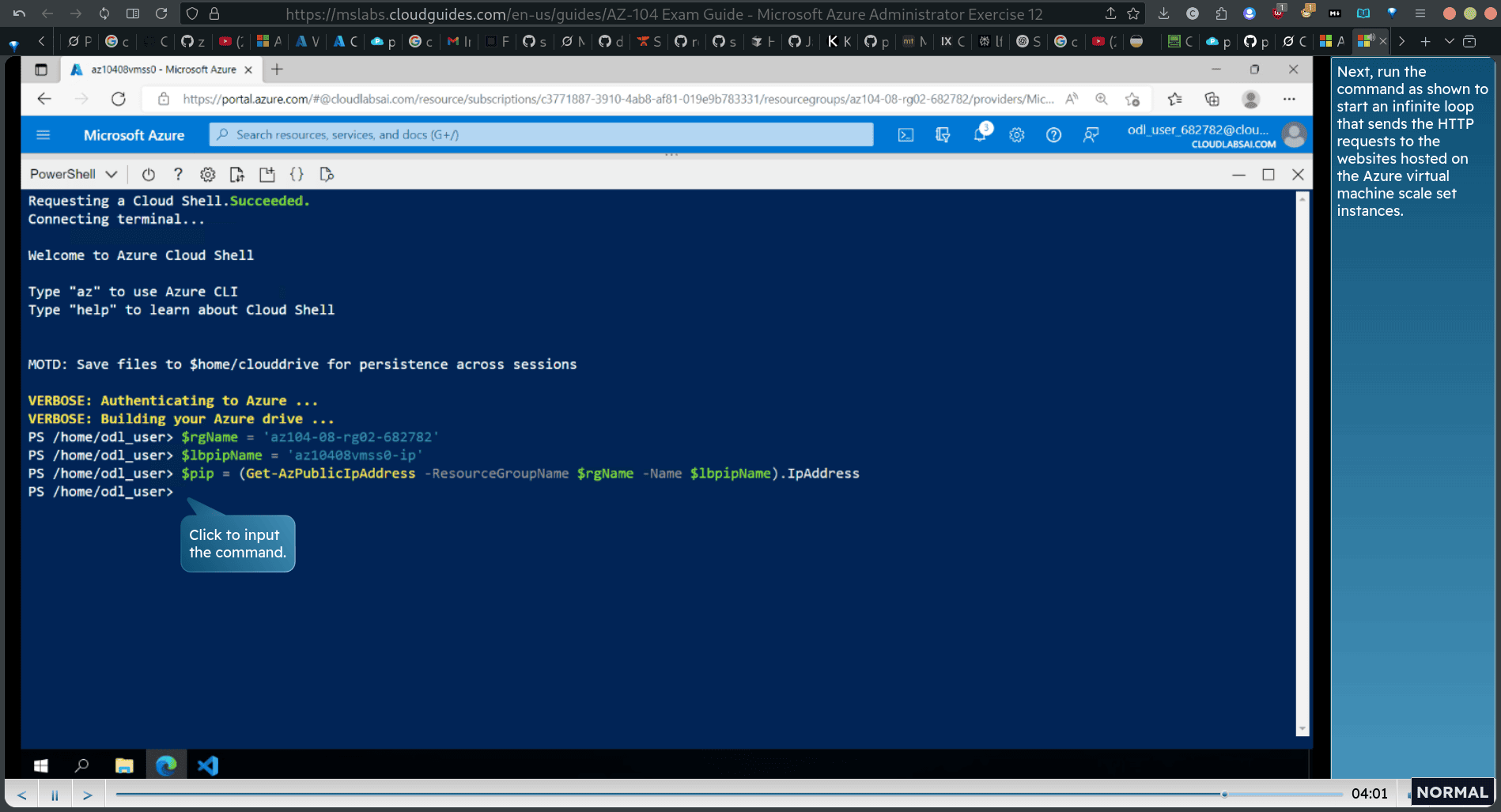Click outer browser share icon
Image resolution: width=1501 pixels, height=812 pixels.
point(1111,13)
